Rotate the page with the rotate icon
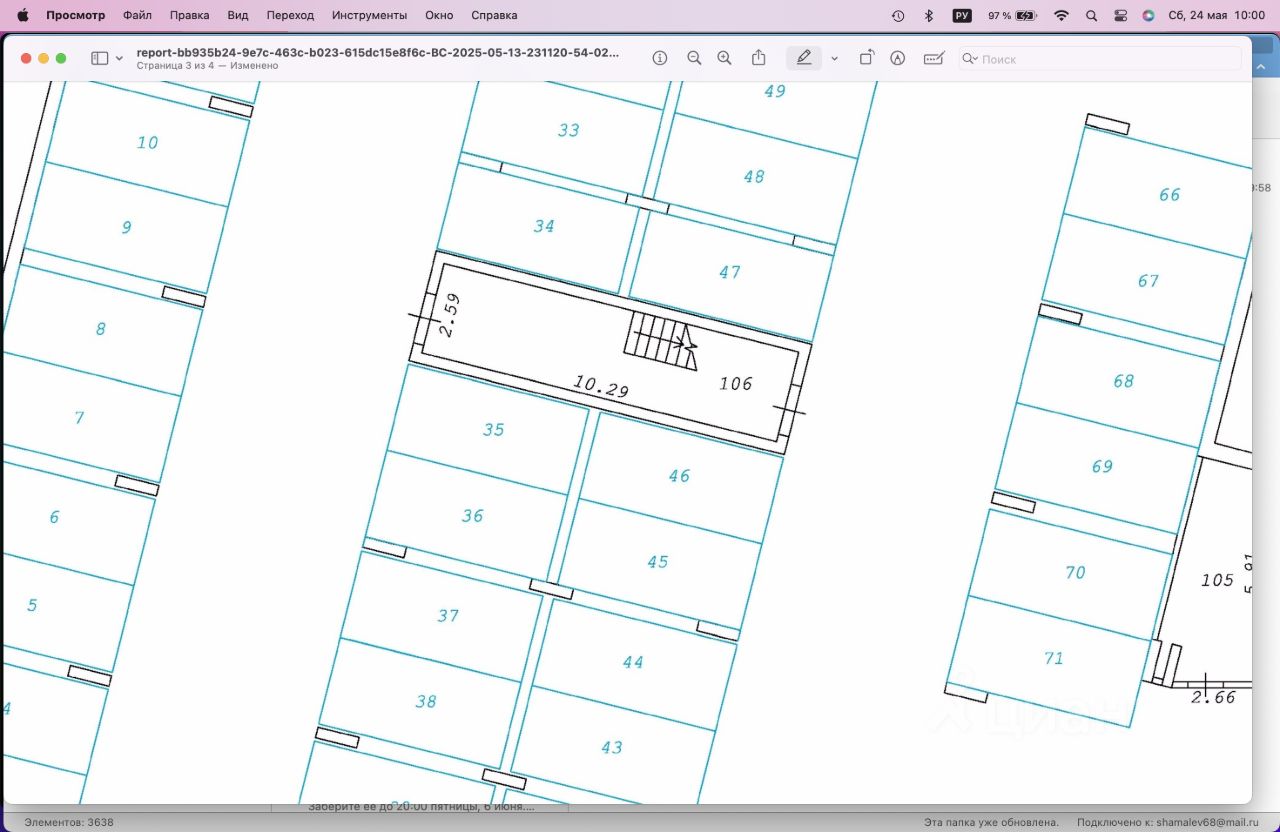 click(x=866, y=59)
